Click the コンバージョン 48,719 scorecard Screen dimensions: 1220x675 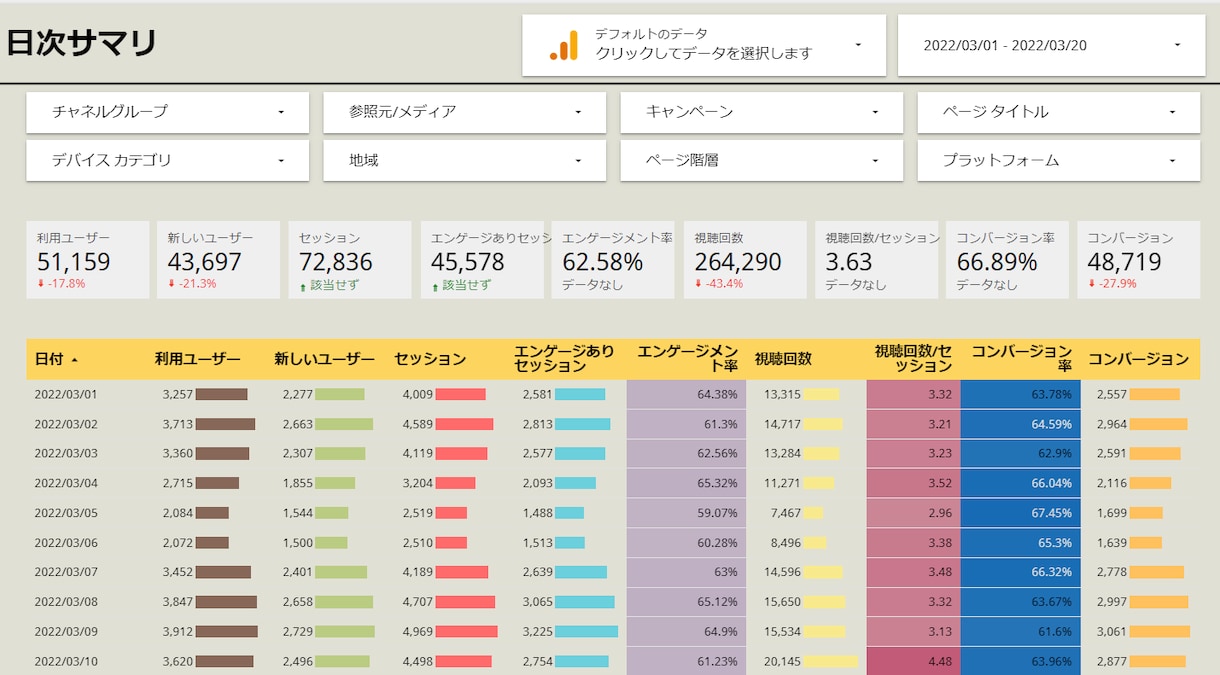pyautogui.click(x=1139, y=260)
